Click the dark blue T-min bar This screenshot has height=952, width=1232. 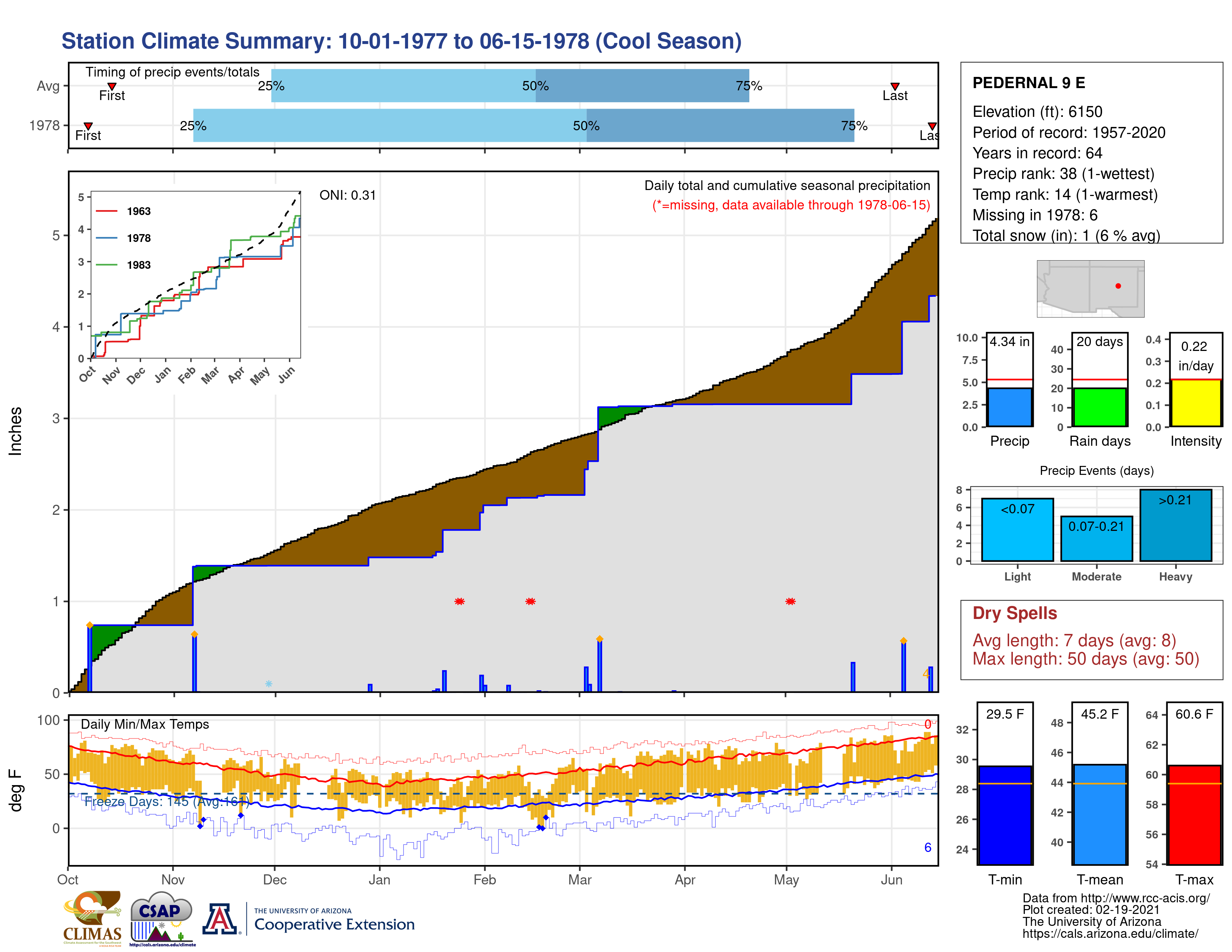coord(1005,815)
